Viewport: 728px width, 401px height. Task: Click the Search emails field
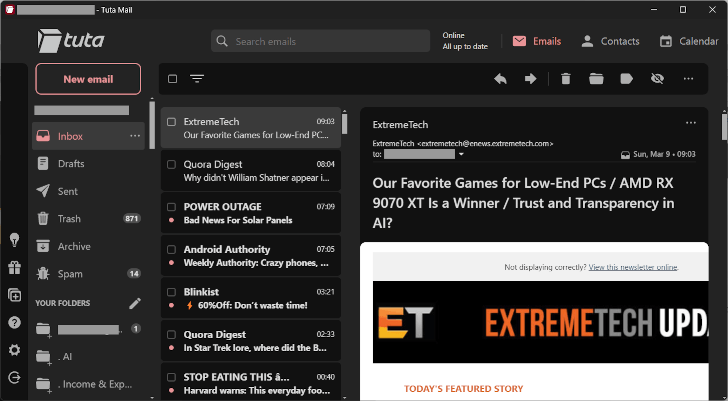click(x=320, y=41)
